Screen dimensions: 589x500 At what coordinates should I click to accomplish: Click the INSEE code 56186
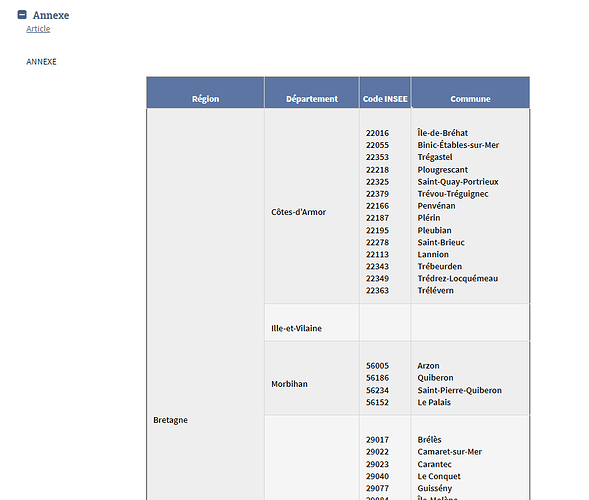coord(377,378)
